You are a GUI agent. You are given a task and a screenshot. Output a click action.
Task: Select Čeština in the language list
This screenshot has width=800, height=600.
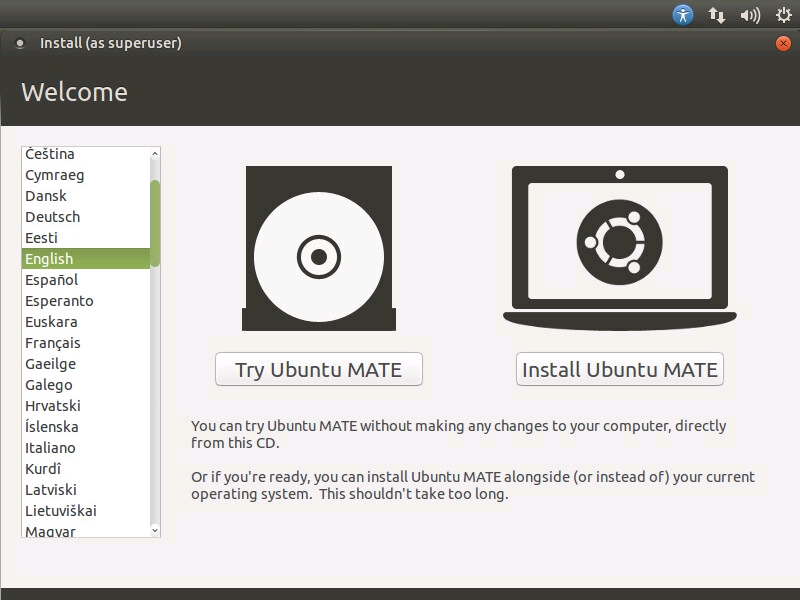[86, 154]
